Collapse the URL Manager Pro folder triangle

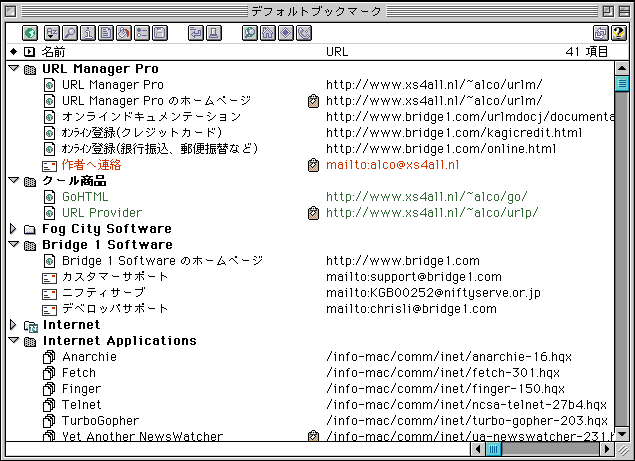click(x=14, y=68)
